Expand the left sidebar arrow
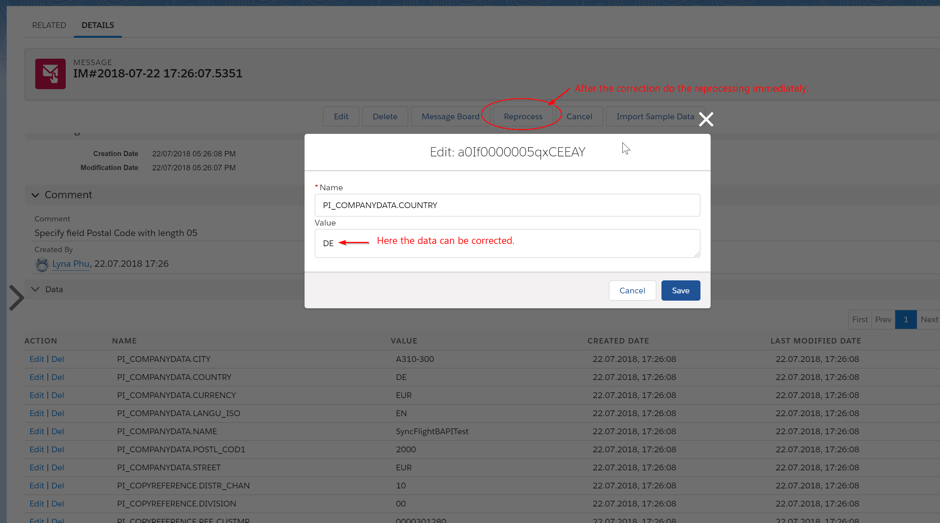This screenshot has height=523, width=940. [16, 297]
